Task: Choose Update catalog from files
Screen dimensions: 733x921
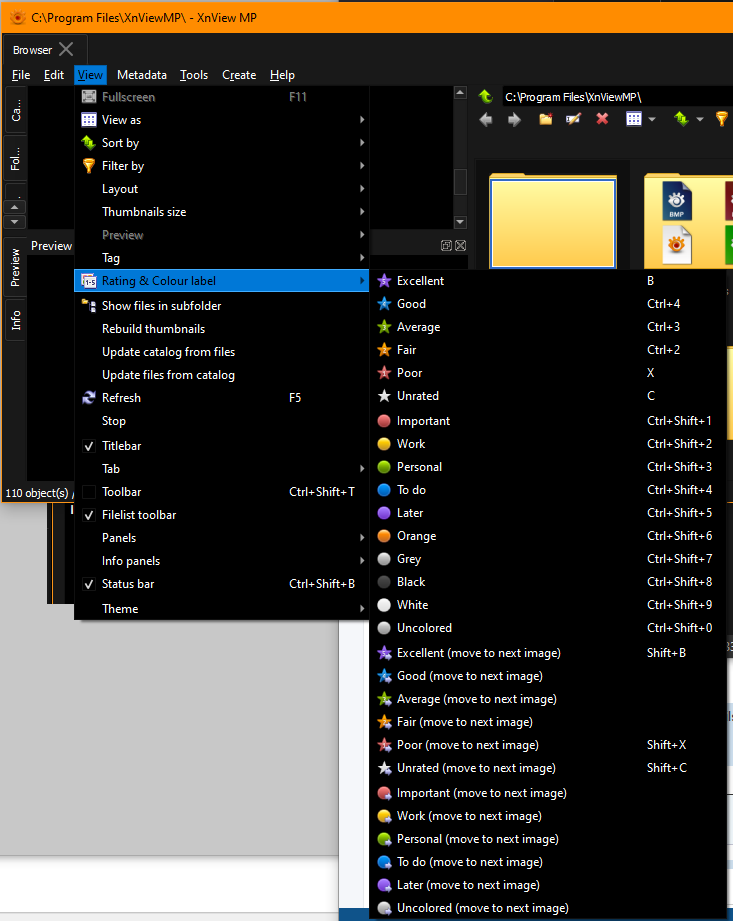Action: pyautogui.click(x=221, y=352)
